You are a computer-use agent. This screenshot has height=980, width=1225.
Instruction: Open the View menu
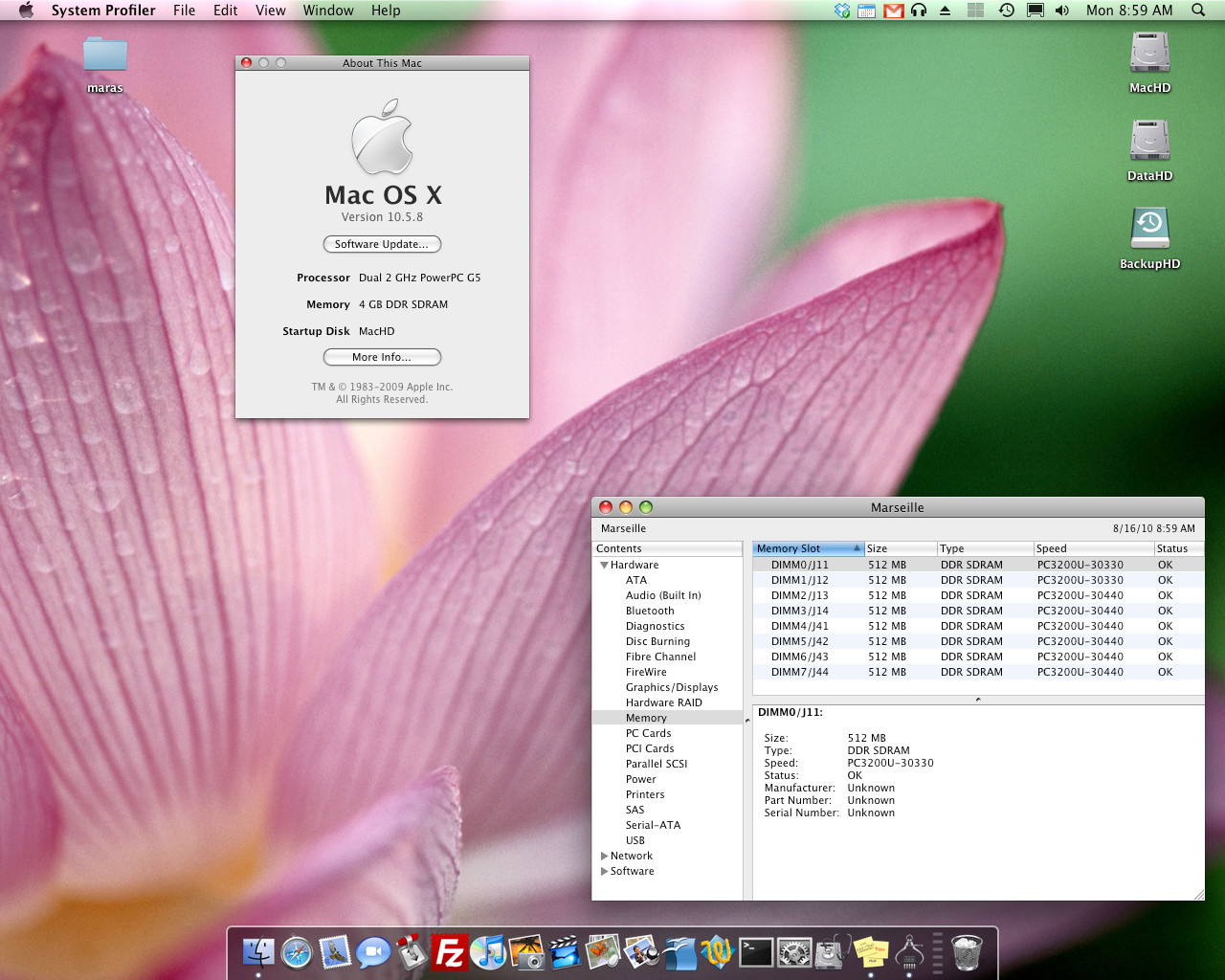click(270, 11)
